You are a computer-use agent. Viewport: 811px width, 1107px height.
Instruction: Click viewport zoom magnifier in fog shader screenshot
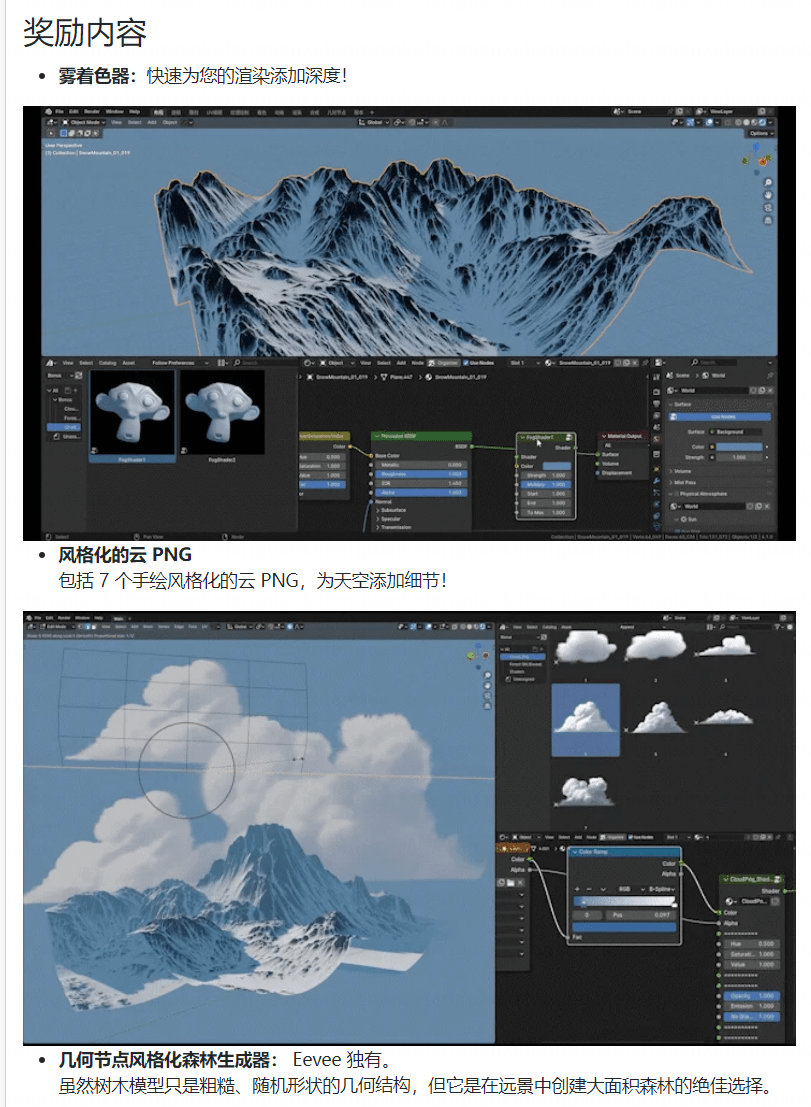(768, 183)
